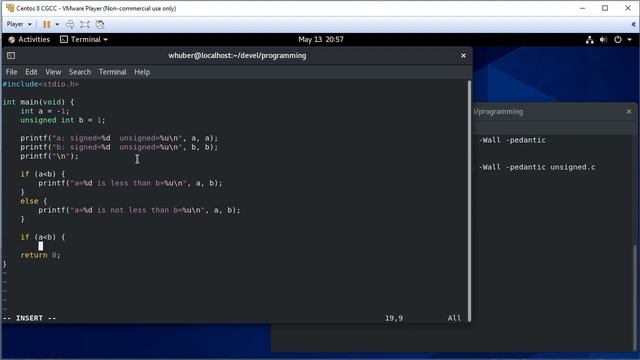Open the Edit menu in terminal
This screenshot has height=360, width=640.
click(31, 72)
